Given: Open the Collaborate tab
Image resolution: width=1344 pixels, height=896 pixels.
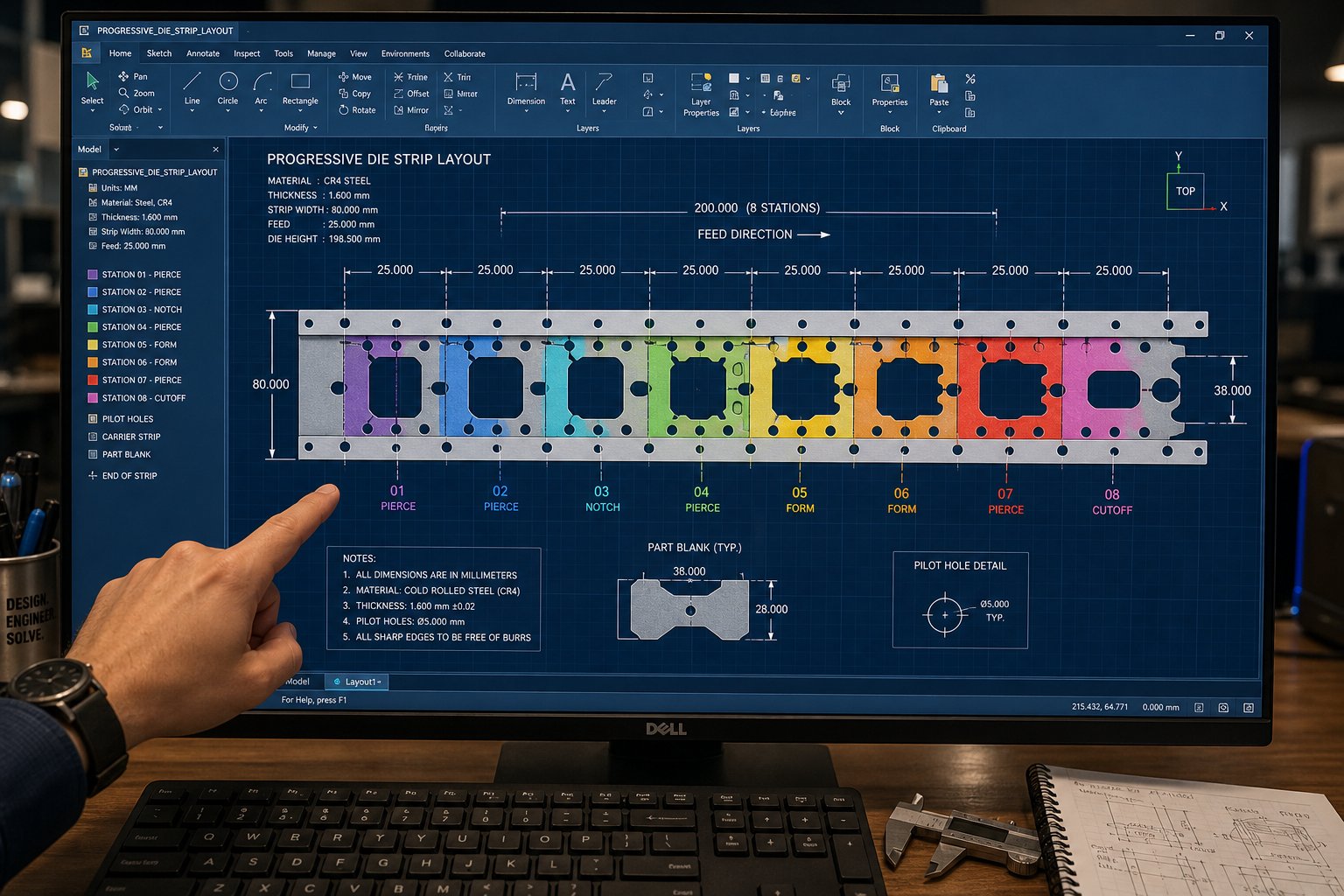Looking at the screenshot, I should (465, 53).
